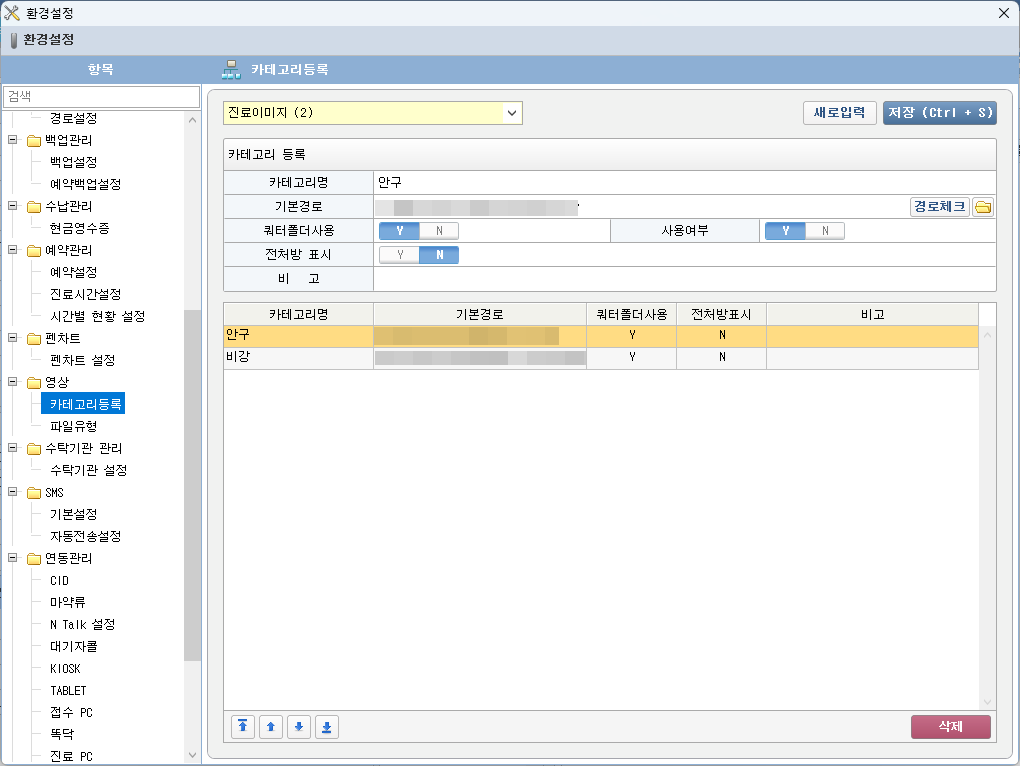Click the move-down arrow icon
The height and width of the screenshot is (766, 1020).
tap(298, 727)
